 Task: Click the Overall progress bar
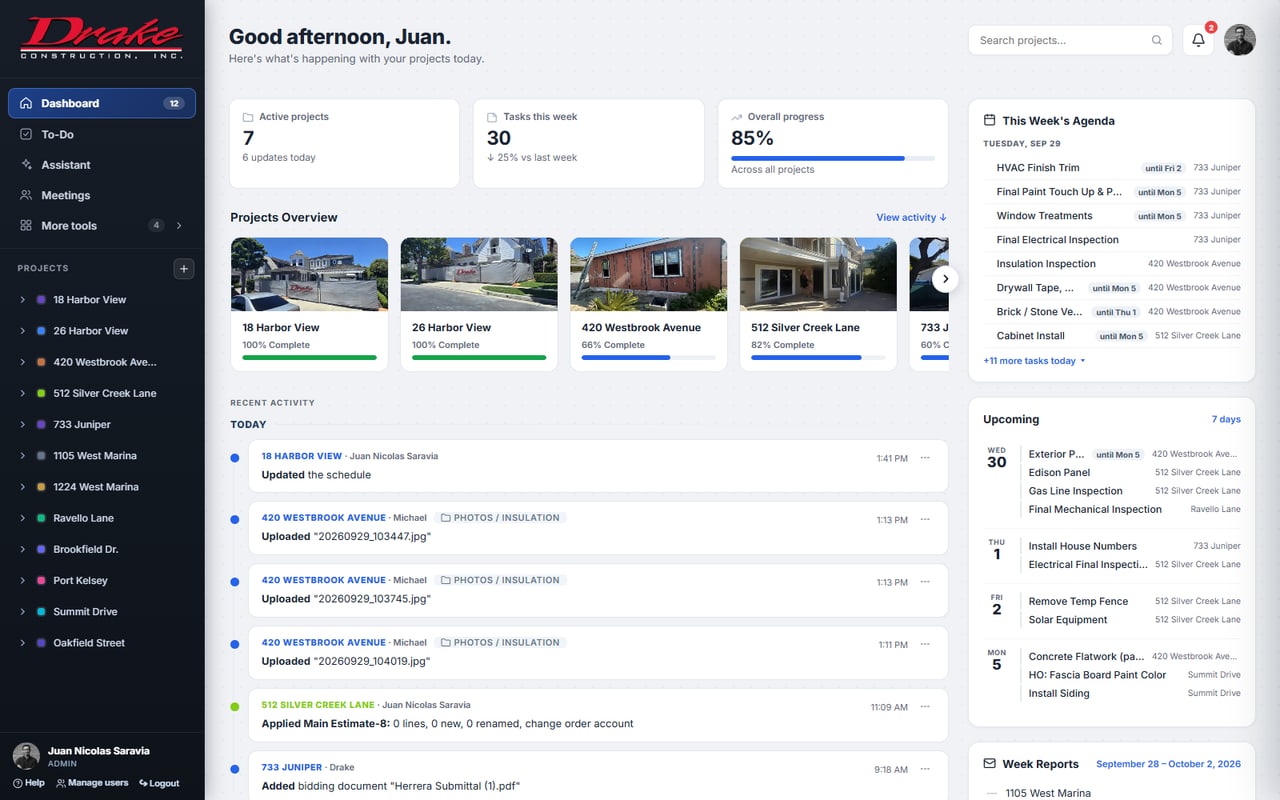click(833, 158)
